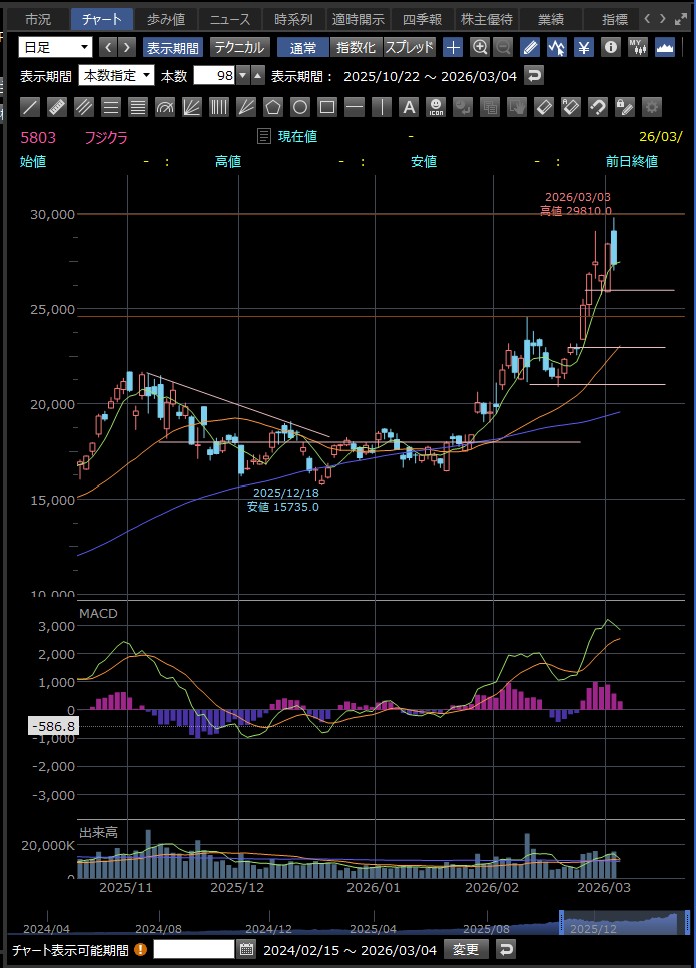Select the text annotation 'A' tool
Image resolution: width=696 pixels, height=968 pixels.
pyautogui.click(x=408, y=107)
